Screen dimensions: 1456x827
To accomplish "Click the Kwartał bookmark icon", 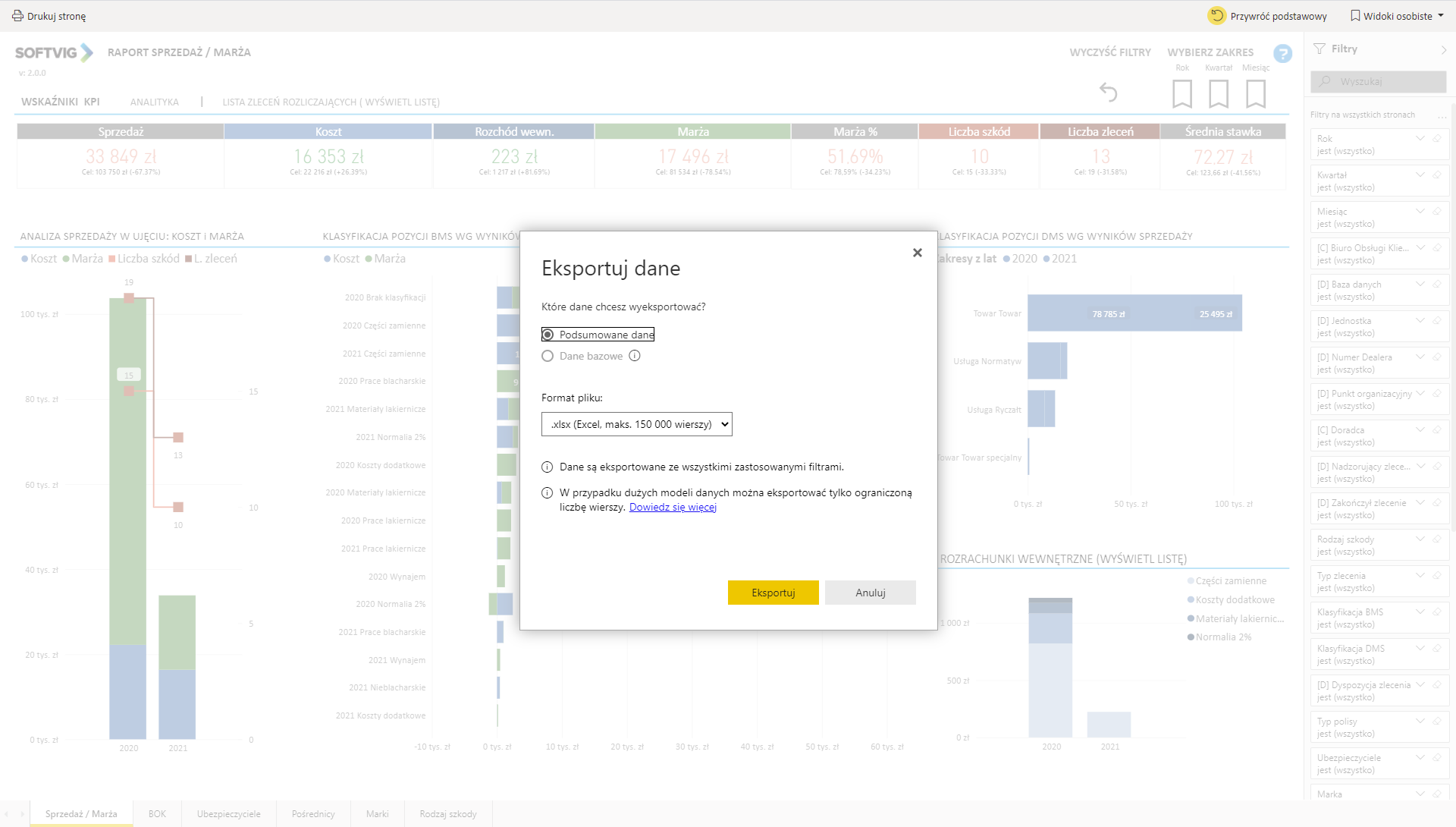I will (1218, 94).
